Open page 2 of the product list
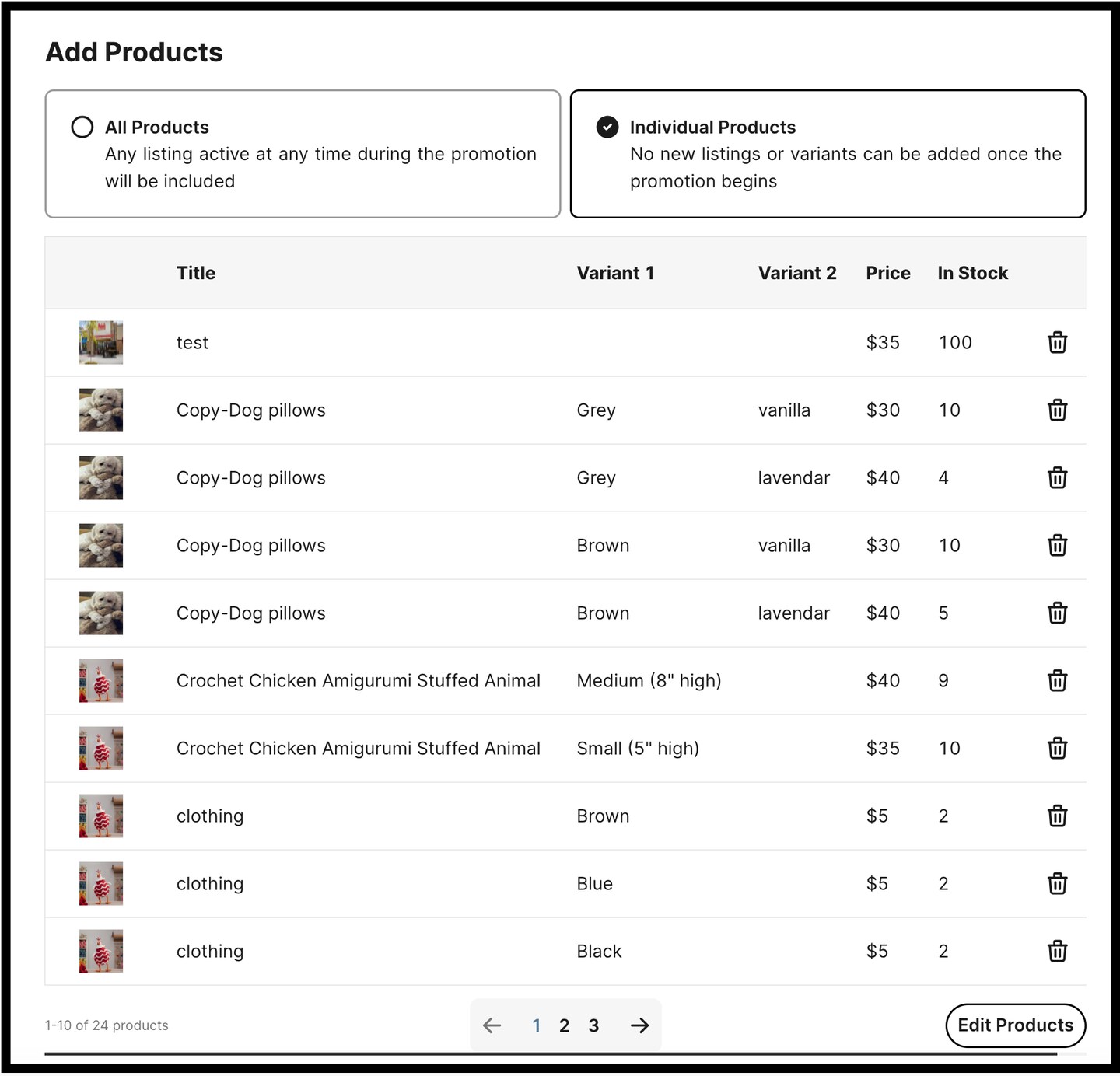Screen dimensions: 1120x1076 565,1025
